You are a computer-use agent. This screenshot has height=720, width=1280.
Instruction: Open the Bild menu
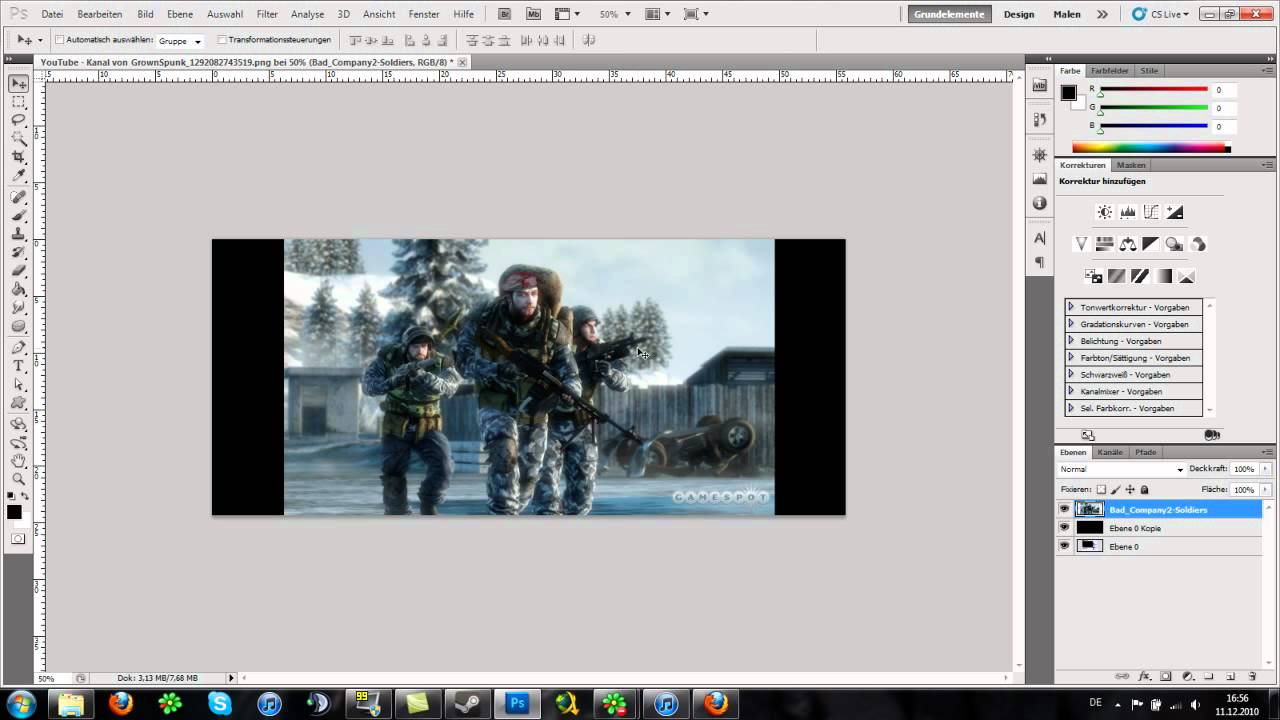tap(145, 14)
